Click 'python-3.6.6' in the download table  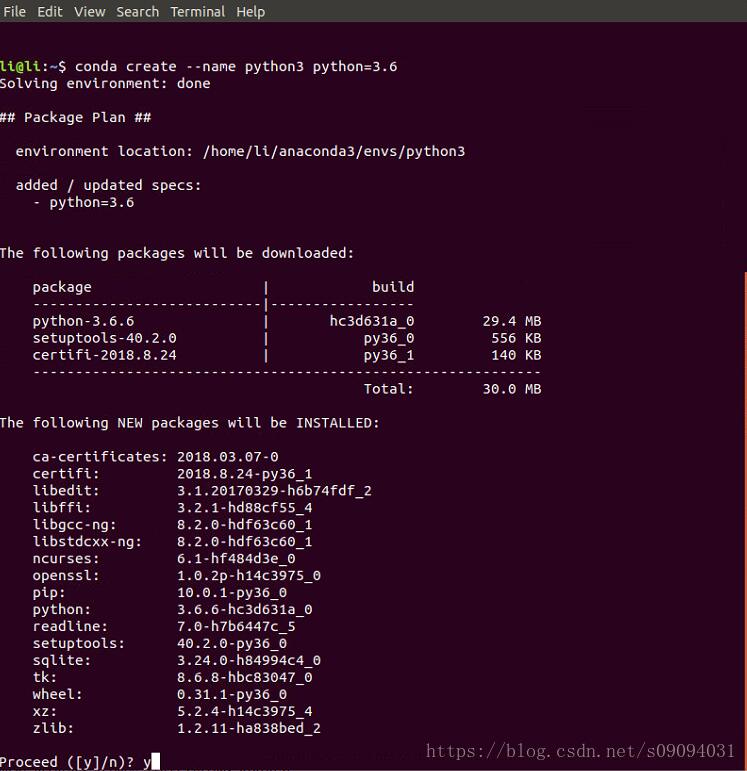click(83, 321)
